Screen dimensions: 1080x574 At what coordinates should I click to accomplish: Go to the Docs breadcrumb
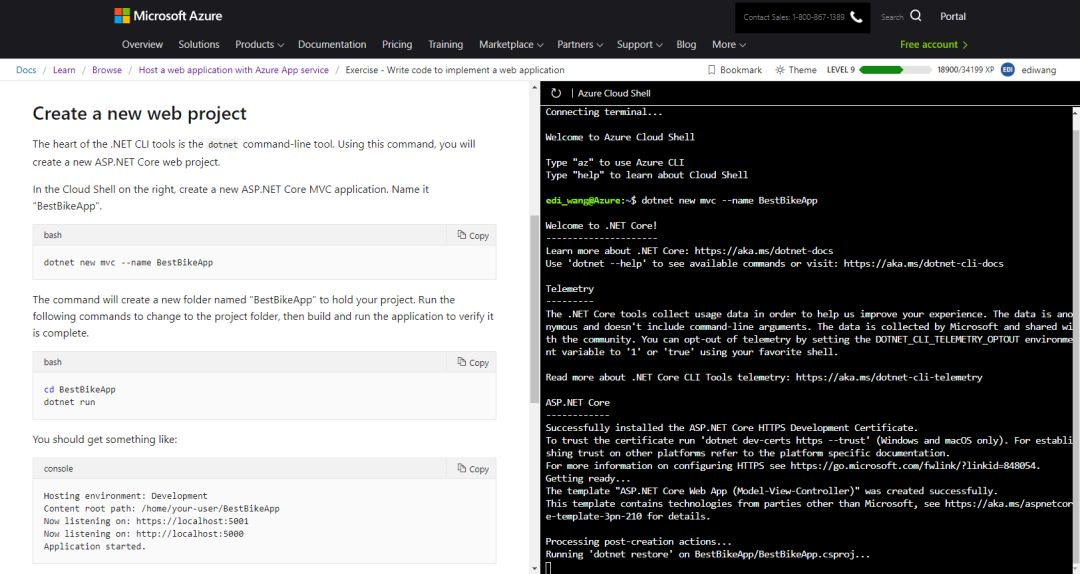coord(26,70)
